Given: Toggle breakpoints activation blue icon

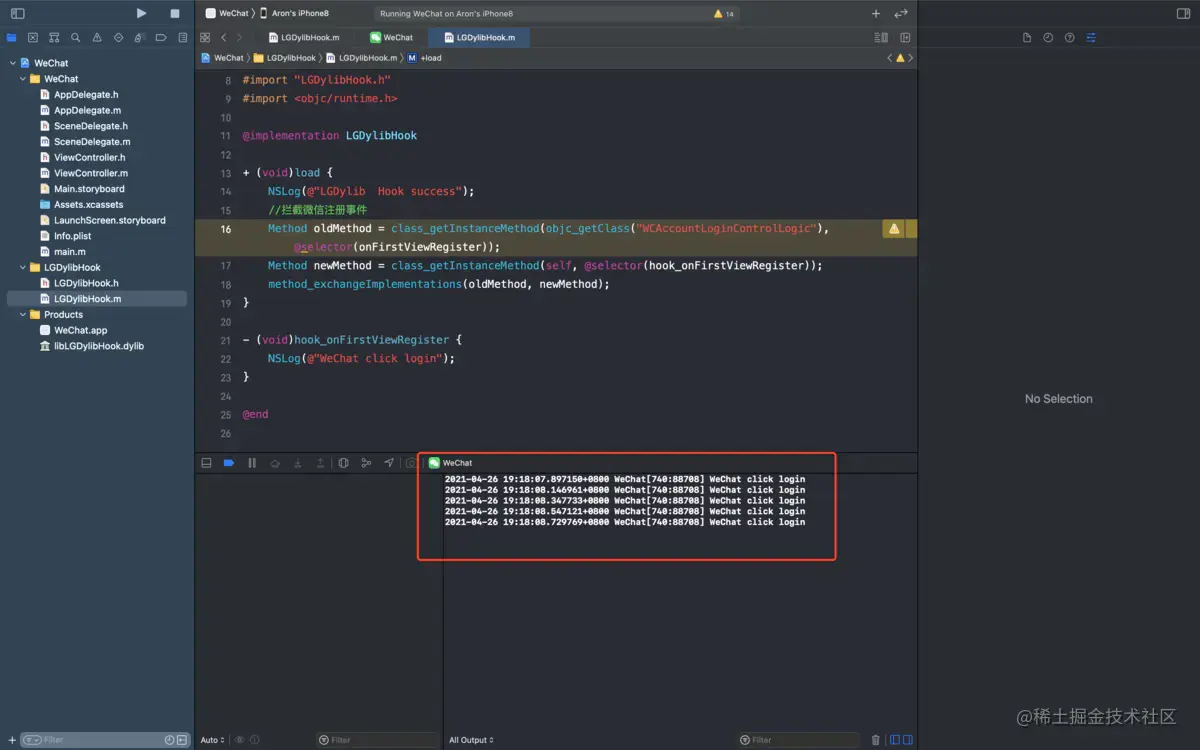Looking at the screenshot, I should pyautogui.click(x=229, y=463).
